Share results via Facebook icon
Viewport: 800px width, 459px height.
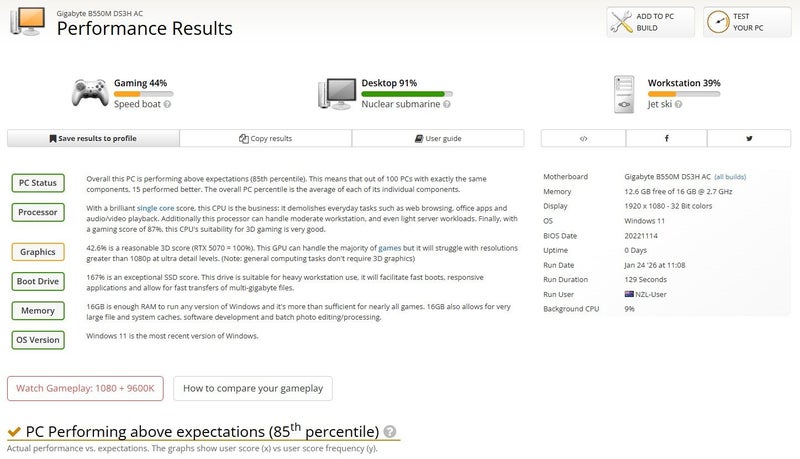(x=666, y=138)
